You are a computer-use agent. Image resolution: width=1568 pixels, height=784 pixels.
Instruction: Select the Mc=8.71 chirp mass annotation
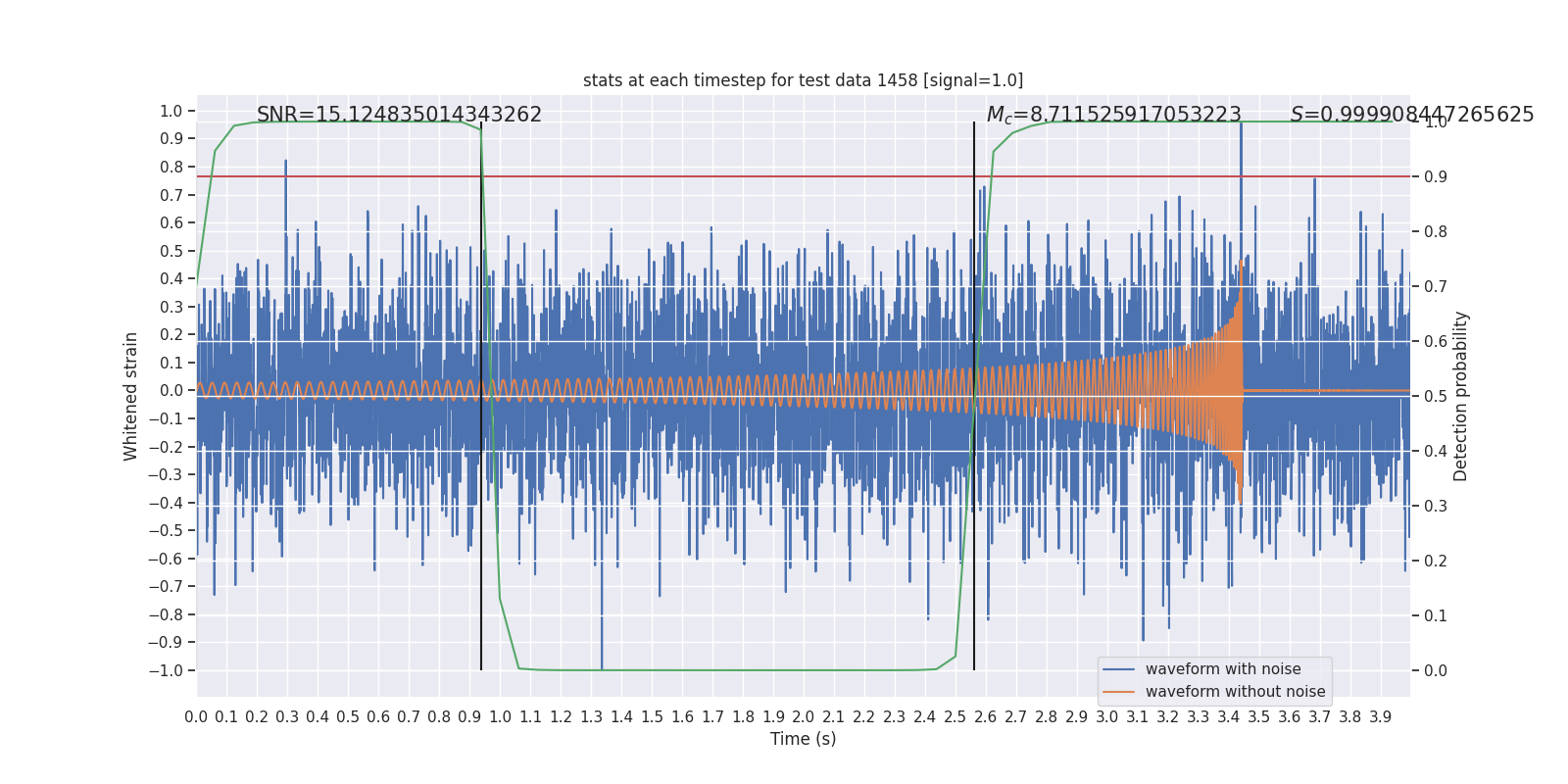click(x=1114, y=115)
